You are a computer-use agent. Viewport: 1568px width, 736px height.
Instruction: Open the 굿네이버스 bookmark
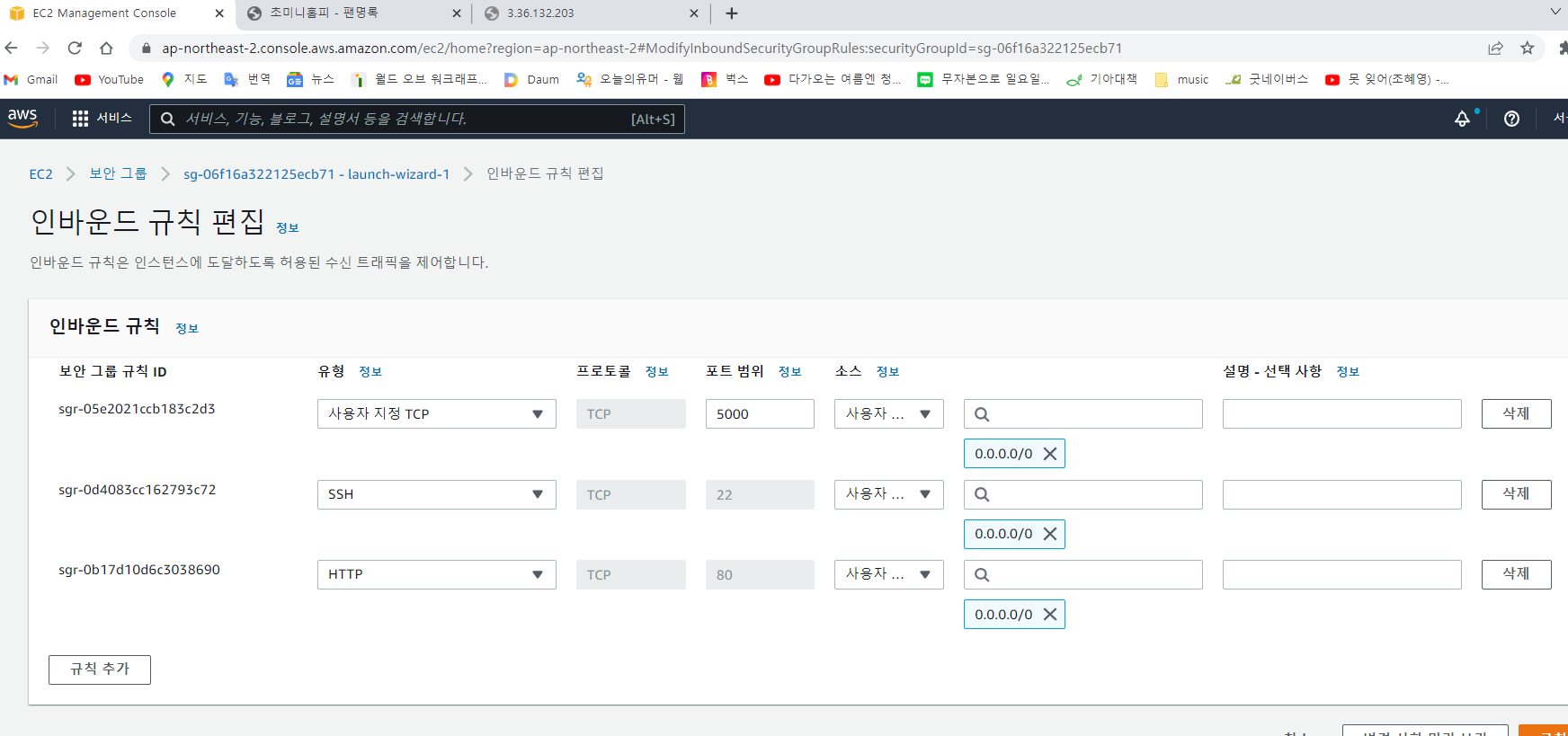point(1267,79)
